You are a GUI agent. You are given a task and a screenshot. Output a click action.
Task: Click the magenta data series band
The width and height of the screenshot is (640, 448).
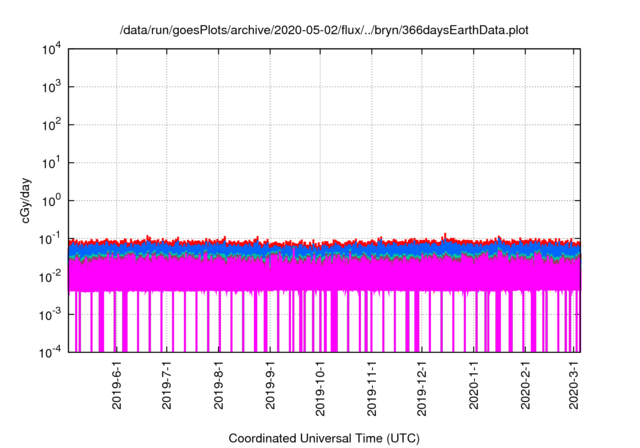click(x=324, y=275)
